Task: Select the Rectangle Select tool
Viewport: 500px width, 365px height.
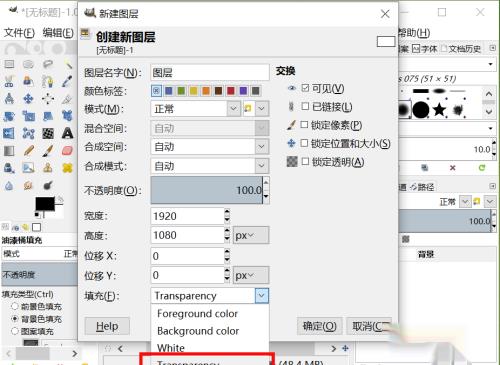Action: pyautogui.click(x=9, y=64)
